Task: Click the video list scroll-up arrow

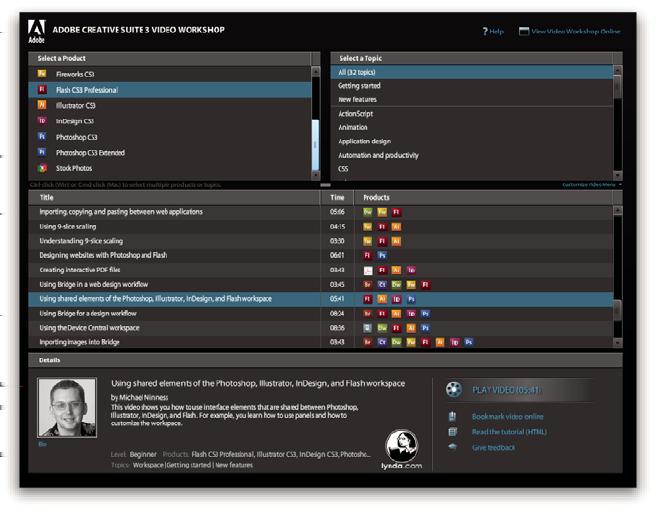Action: click(x=618, y=210)
